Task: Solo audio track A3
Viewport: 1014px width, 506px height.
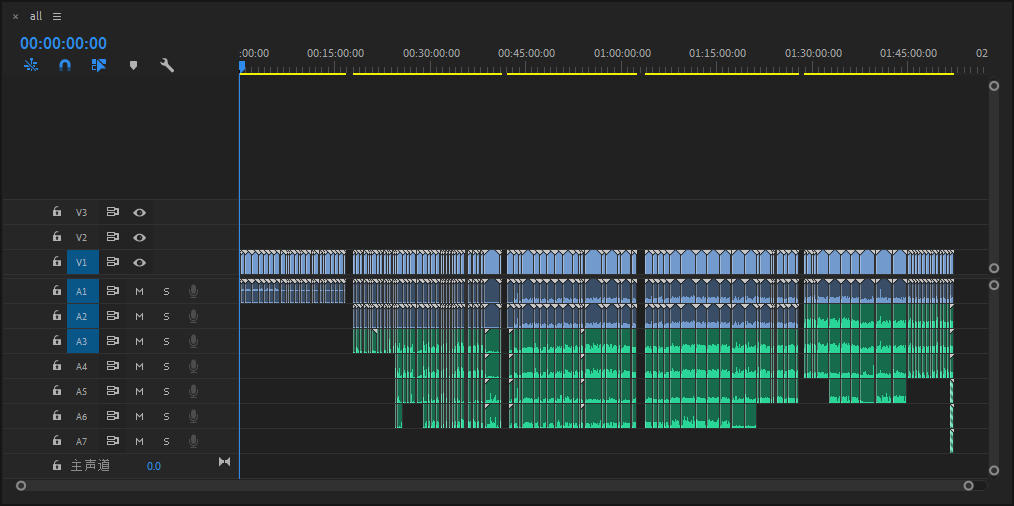Action: click(166, 341)
